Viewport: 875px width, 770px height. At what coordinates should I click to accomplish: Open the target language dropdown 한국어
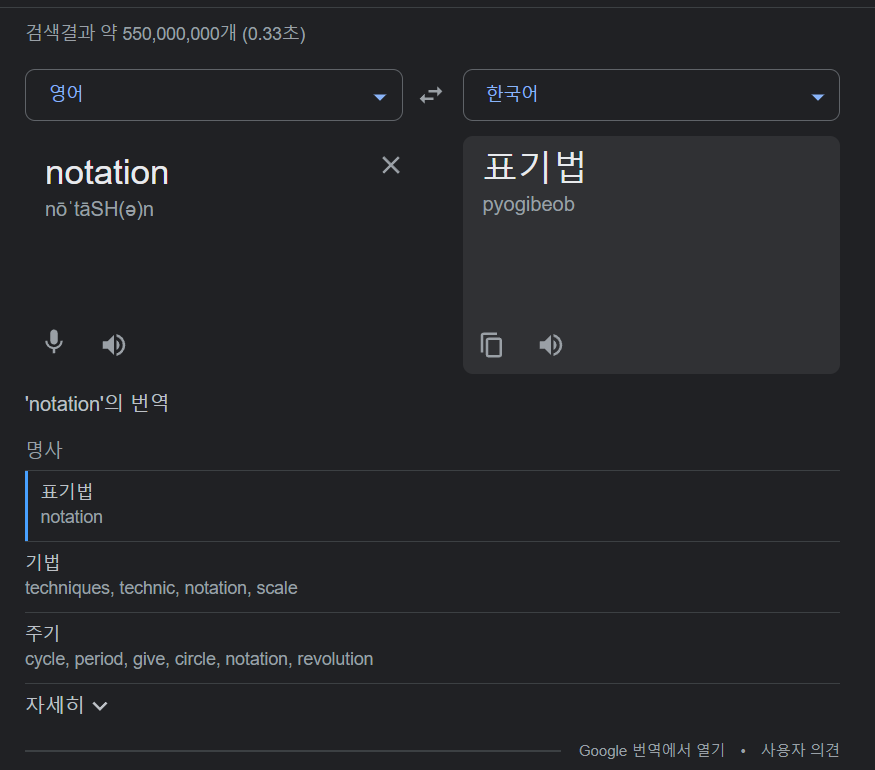click(x=651, y=95)
